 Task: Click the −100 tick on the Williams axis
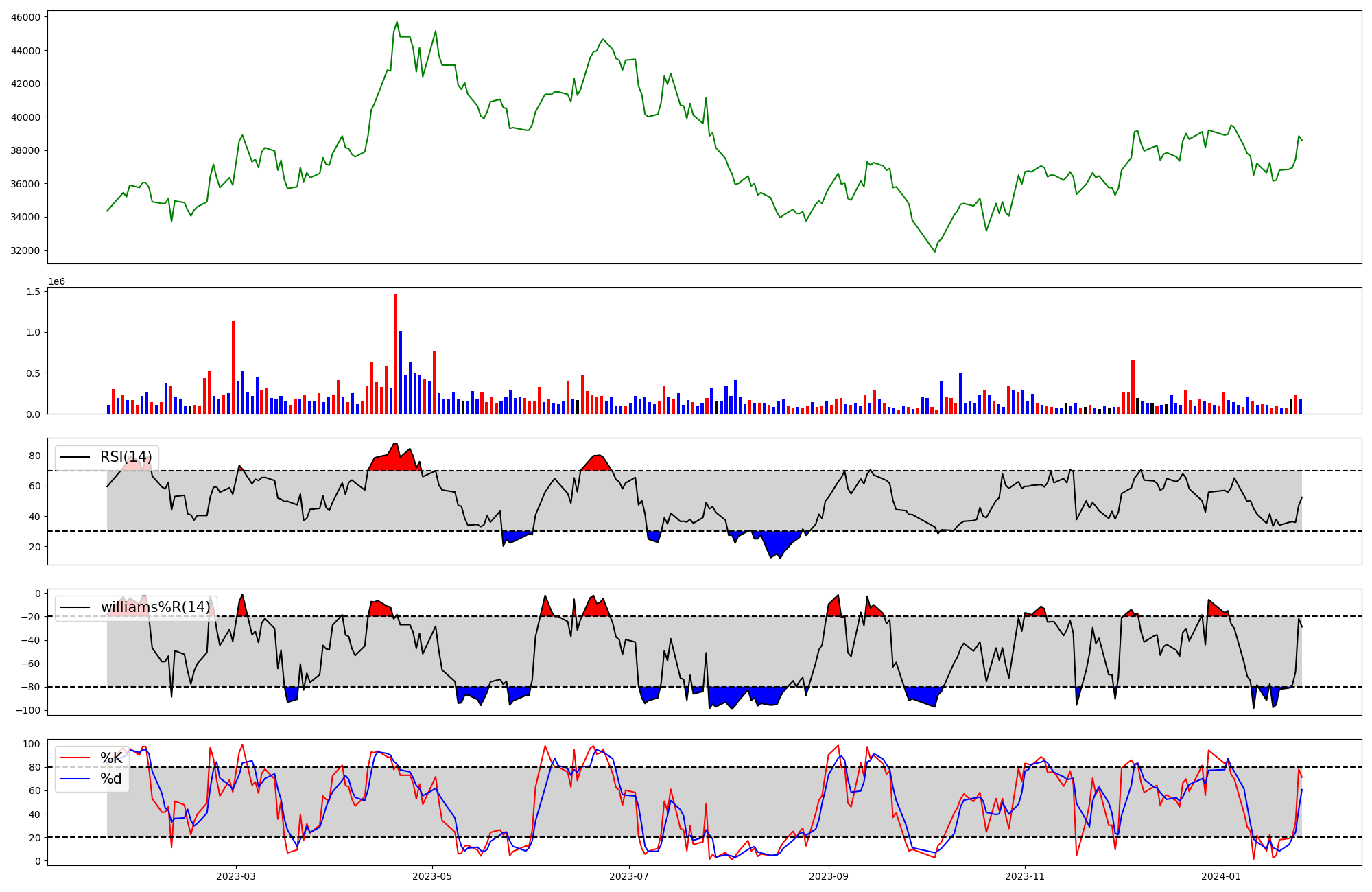pyautogui.click(x=27, y=710)
